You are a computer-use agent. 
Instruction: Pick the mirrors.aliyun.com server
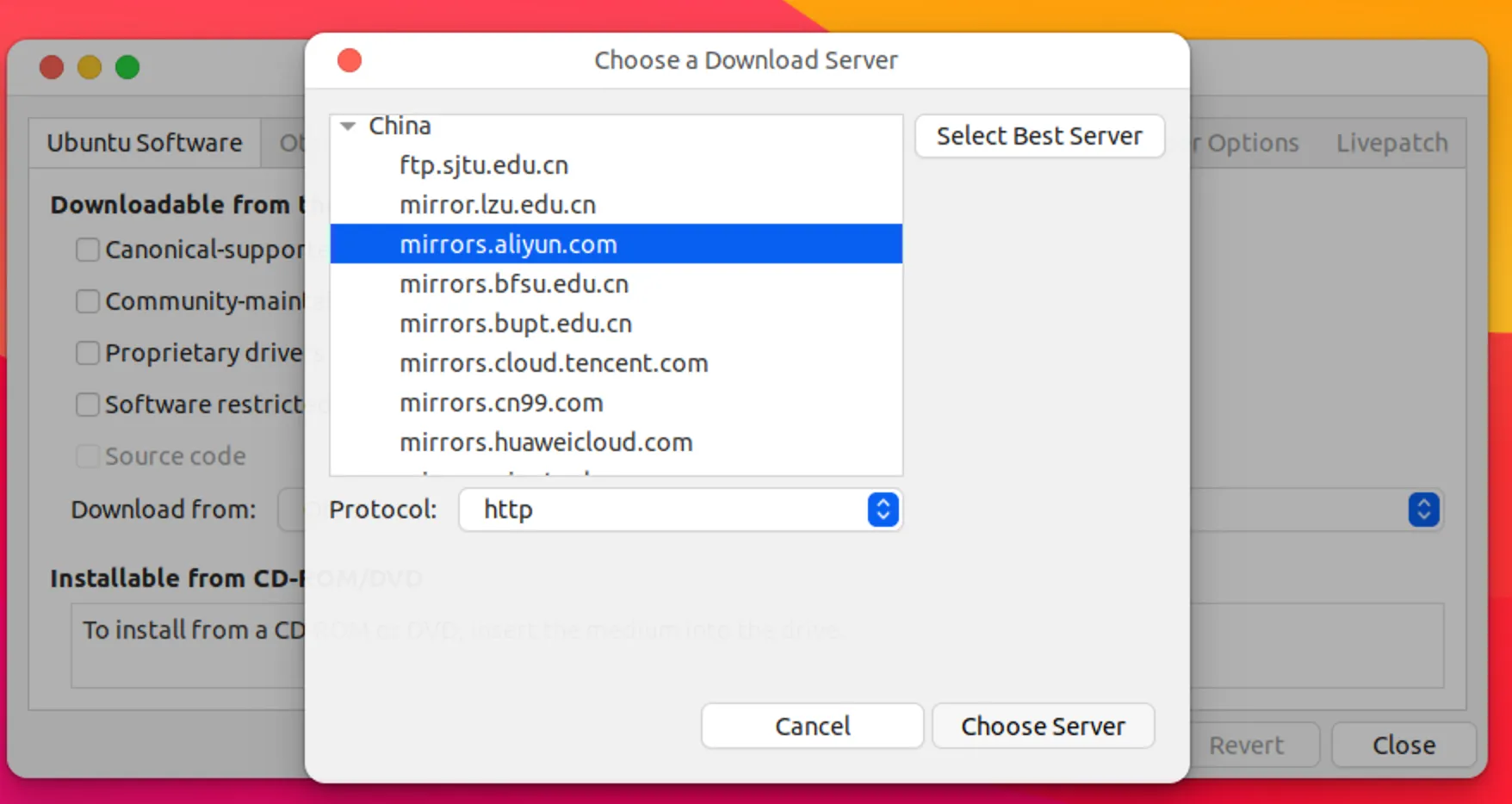coord(508,244)
